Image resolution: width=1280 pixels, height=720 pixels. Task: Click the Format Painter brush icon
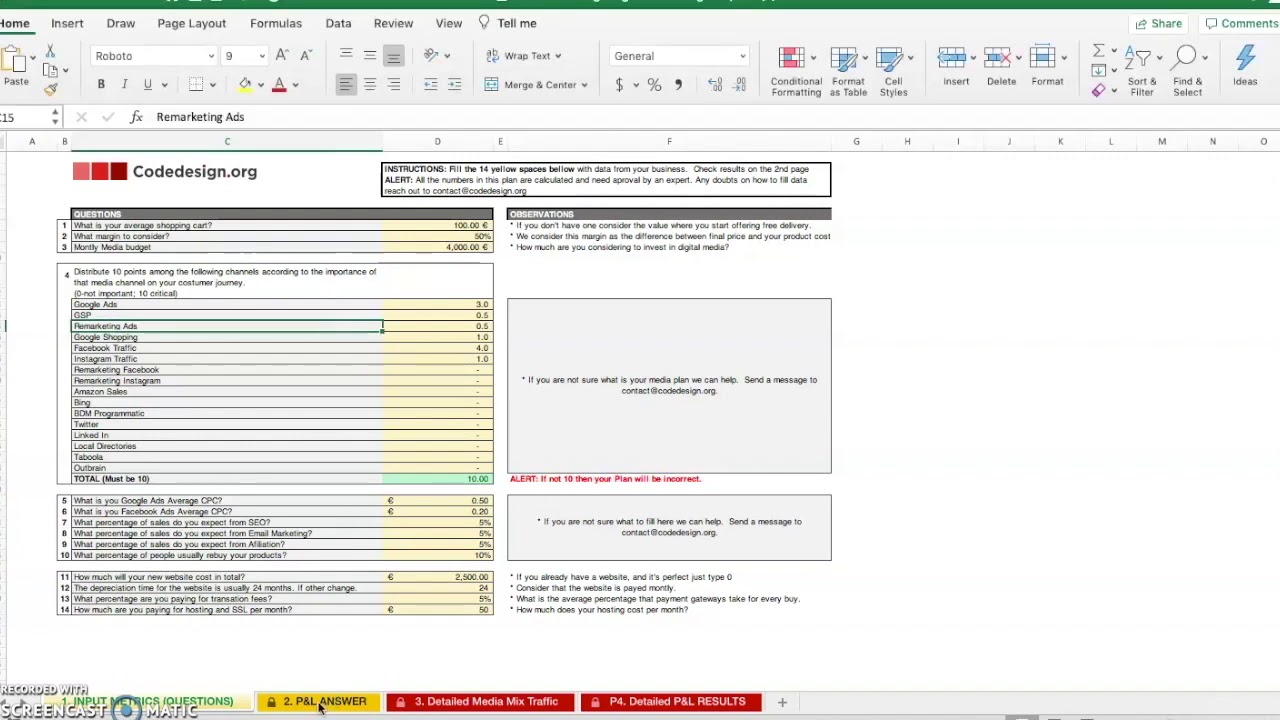point(51,90)
